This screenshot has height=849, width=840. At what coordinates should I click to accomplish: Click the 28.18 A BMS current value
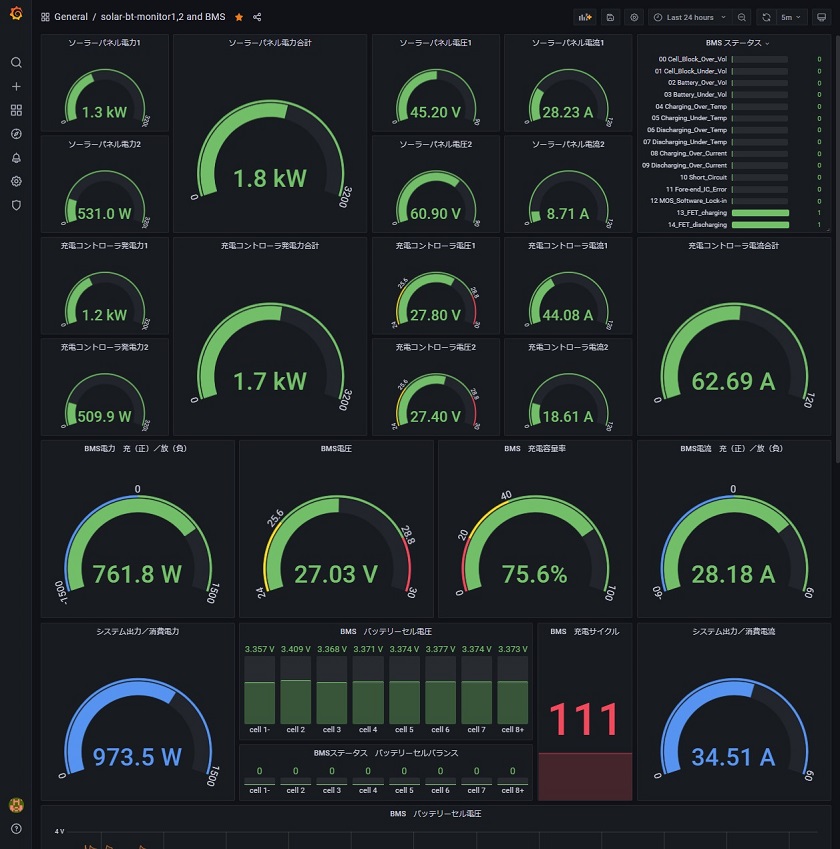(x=733, y=574)
